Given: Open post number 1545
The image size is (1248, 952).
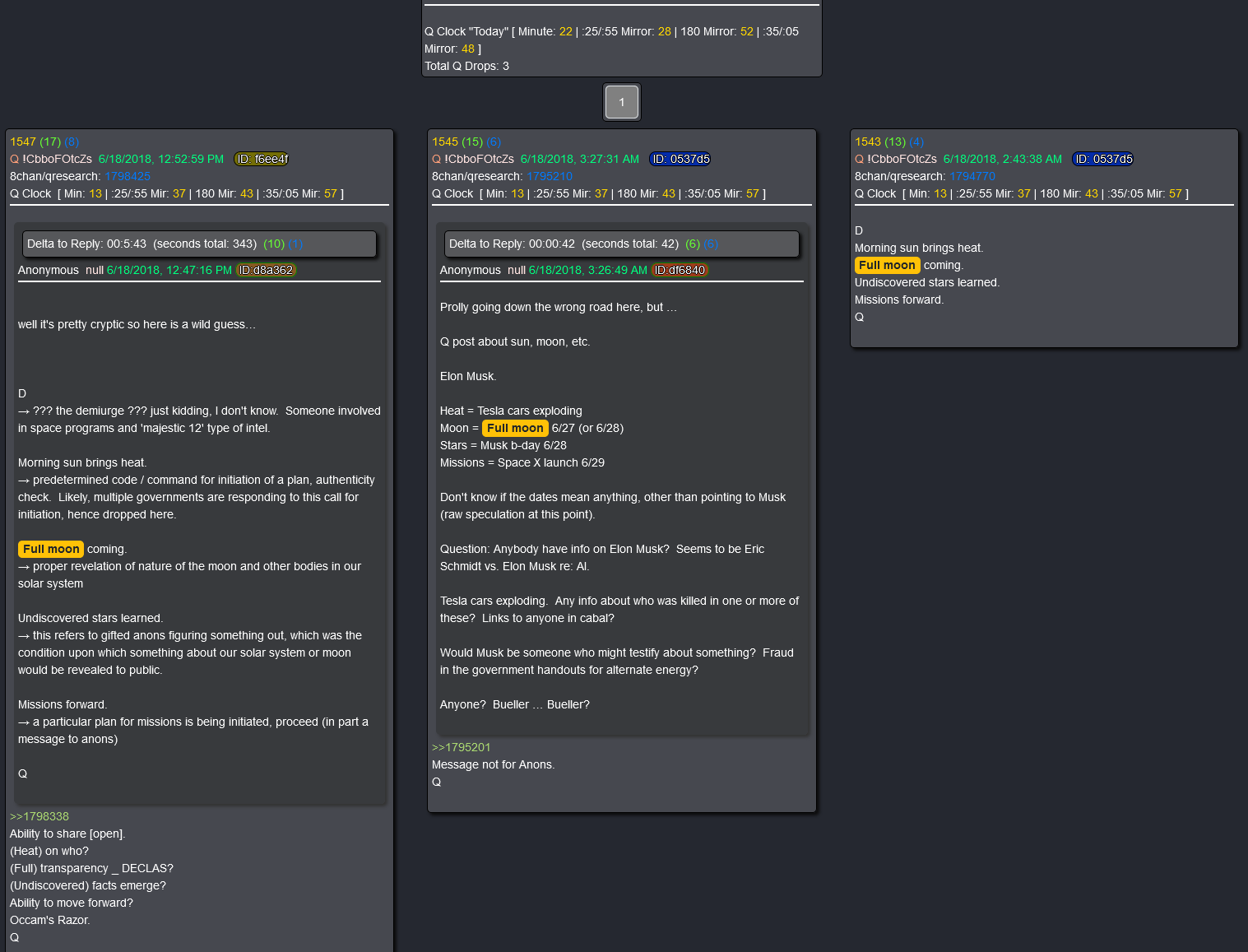Looking at the screenshot, I should tap(445, 142).
